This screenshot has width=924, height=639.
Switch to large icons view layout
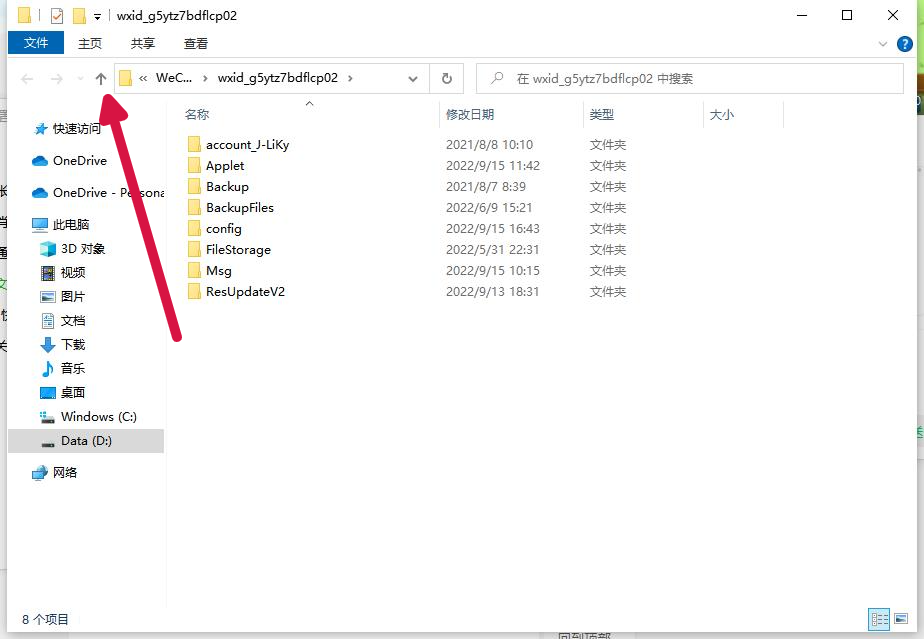point(901,619)
